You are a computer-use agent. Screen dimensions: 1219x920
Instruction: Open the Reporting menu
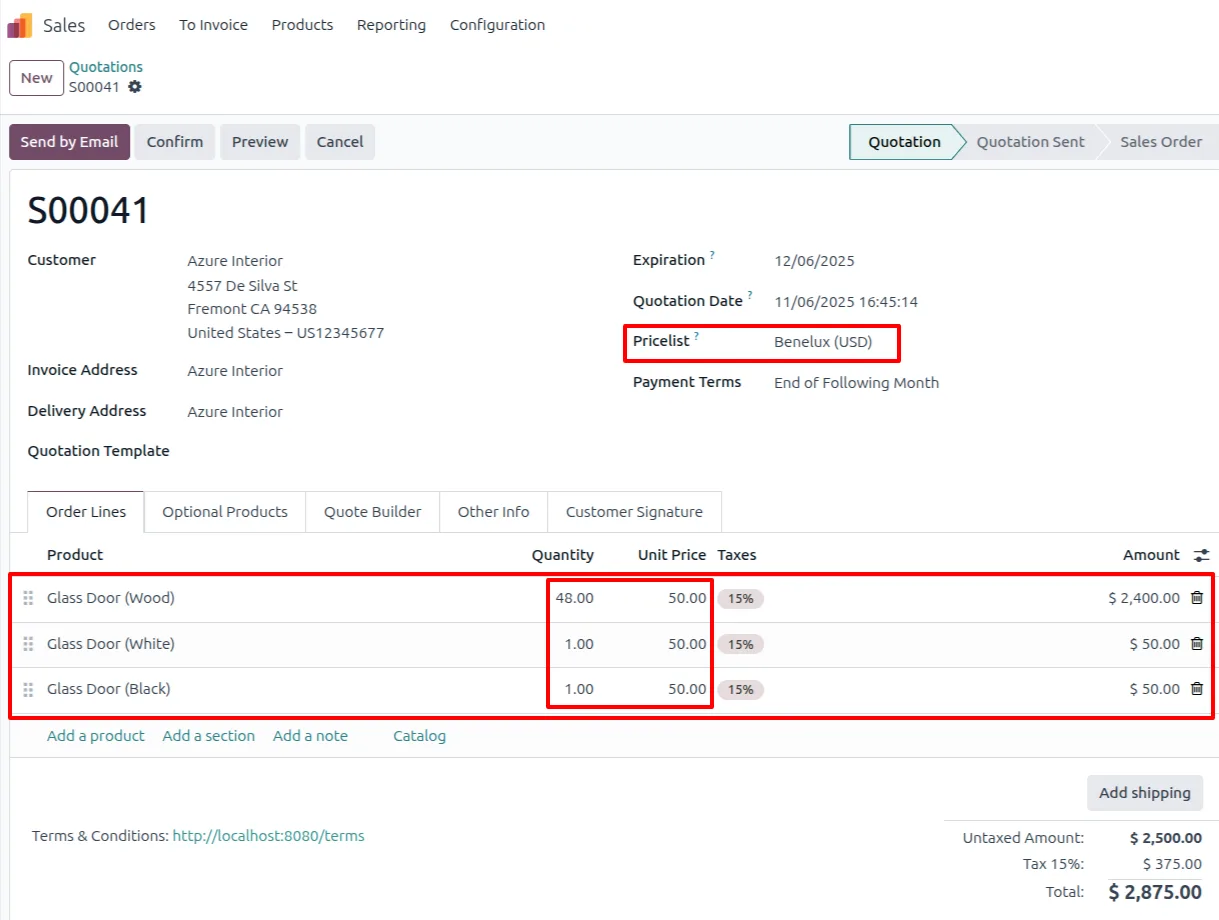coord(391,25)
